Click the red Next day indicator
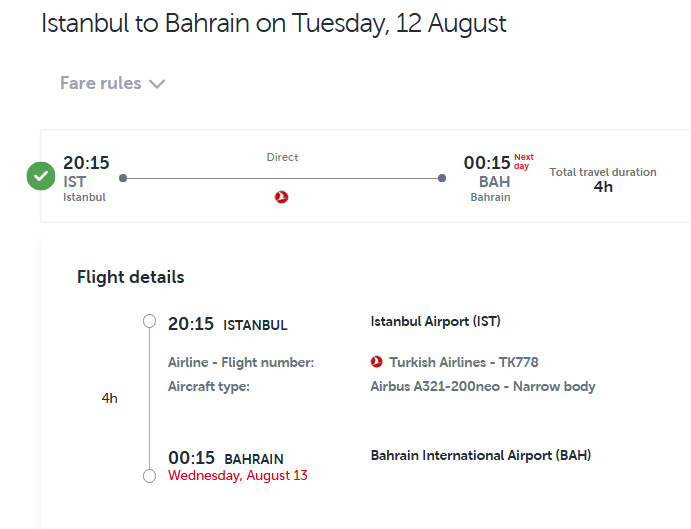This screenshot has height=529, width=691. point(523,162)
